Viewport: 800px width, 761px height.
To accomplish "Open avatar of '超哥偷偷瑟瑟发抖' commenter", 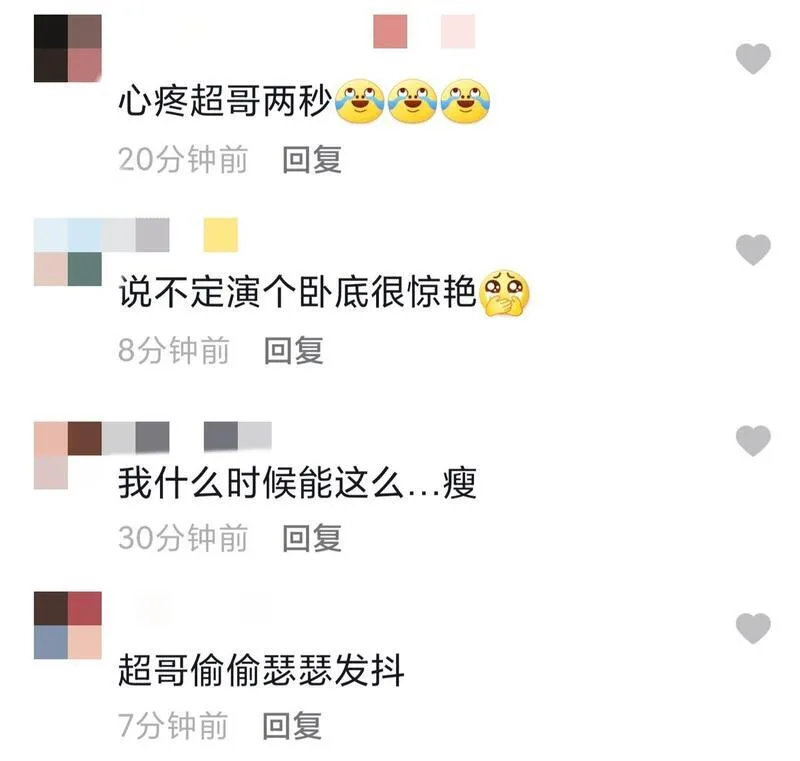I will tap(68, 625).
